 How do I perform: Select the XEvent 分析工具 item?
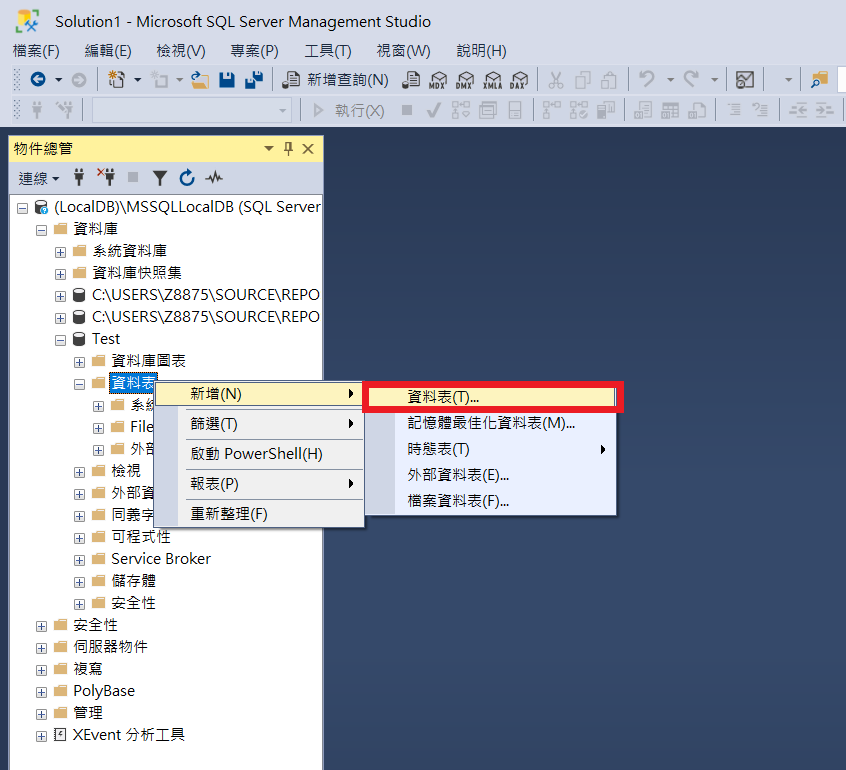[x=128, y=735]
